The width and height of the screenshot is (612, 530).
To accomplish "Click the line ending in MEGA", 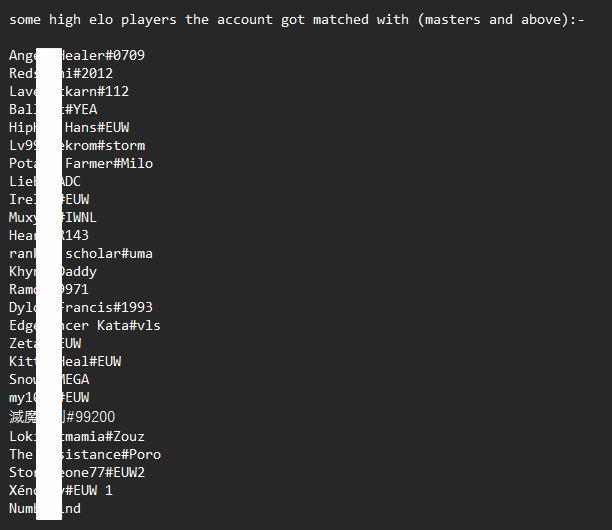I will click(x=49, y=379).
